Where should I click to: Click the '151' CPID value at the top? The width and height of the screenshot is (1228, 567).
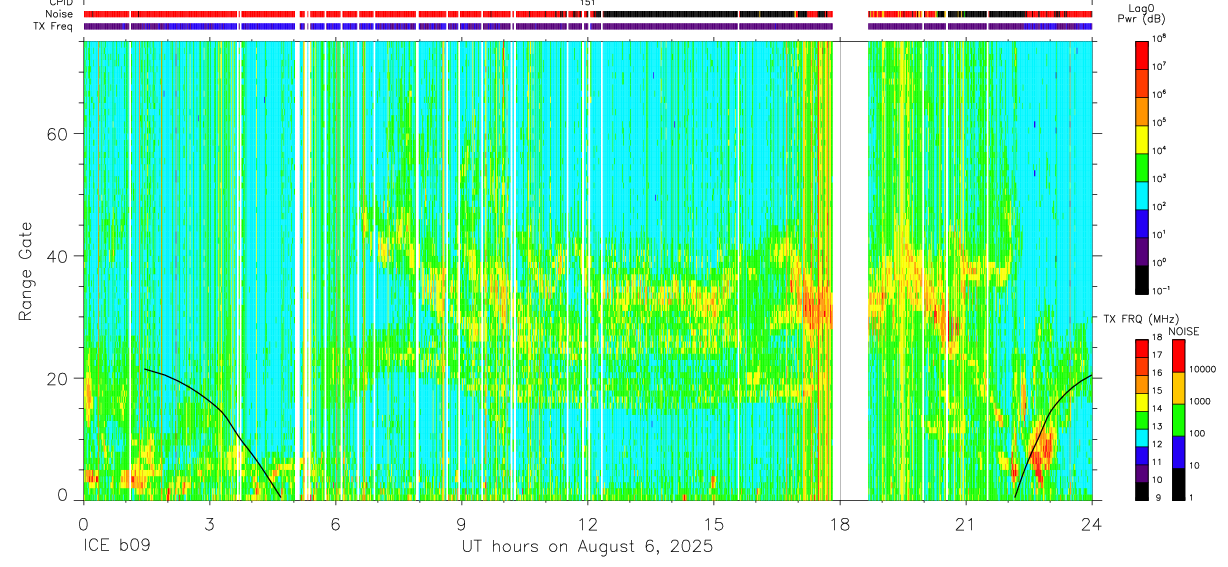[x=588, y=3]
